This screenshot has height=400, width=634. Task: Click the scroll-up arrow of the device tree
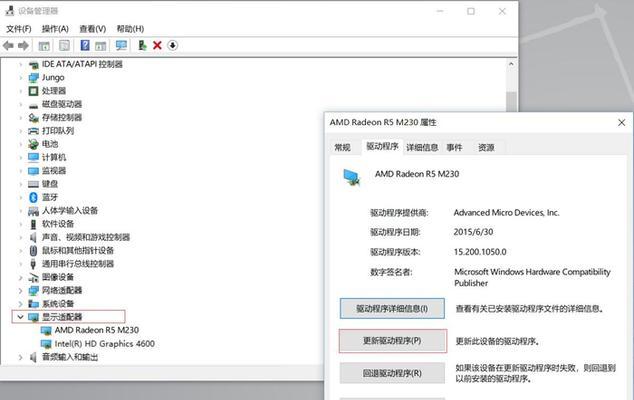click(511, 64)
